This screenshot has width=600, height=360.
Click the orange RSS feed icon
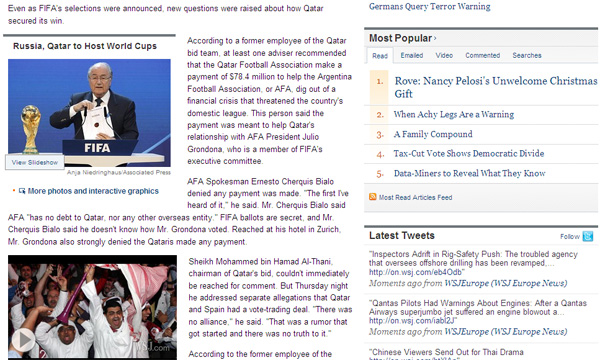click(x=372, y=197)
